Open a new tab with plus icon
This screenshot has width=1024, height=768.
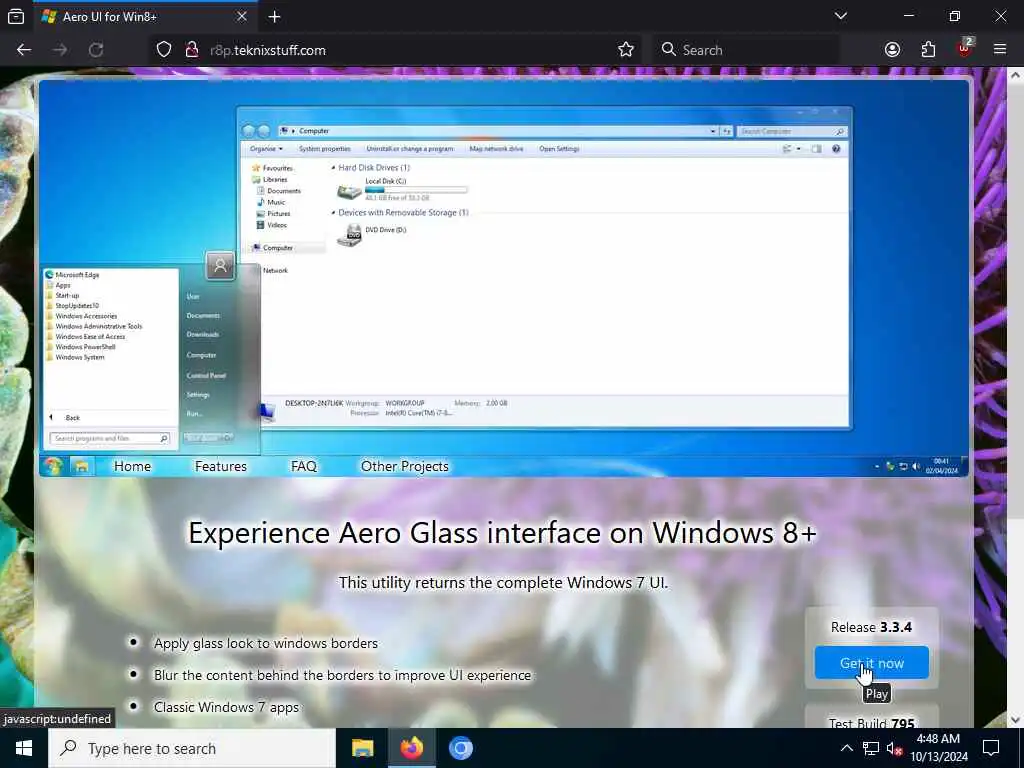click(274, 16)
